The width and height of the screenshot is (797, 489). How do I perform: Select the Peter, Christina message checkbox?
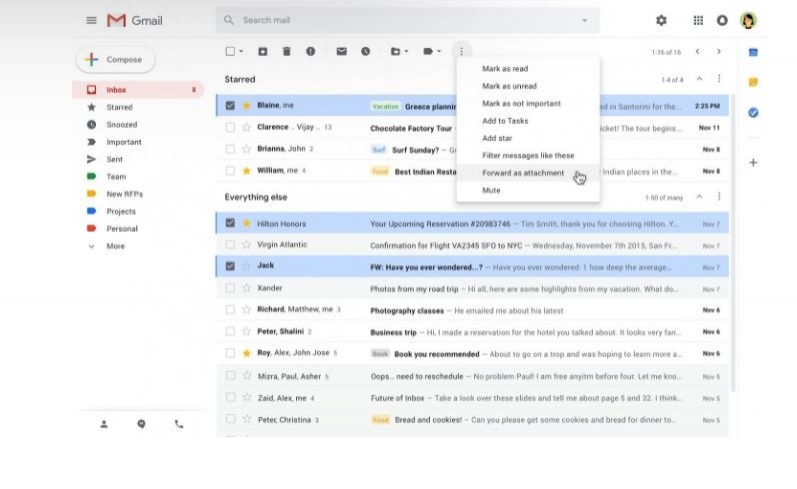tap(230, 419)
